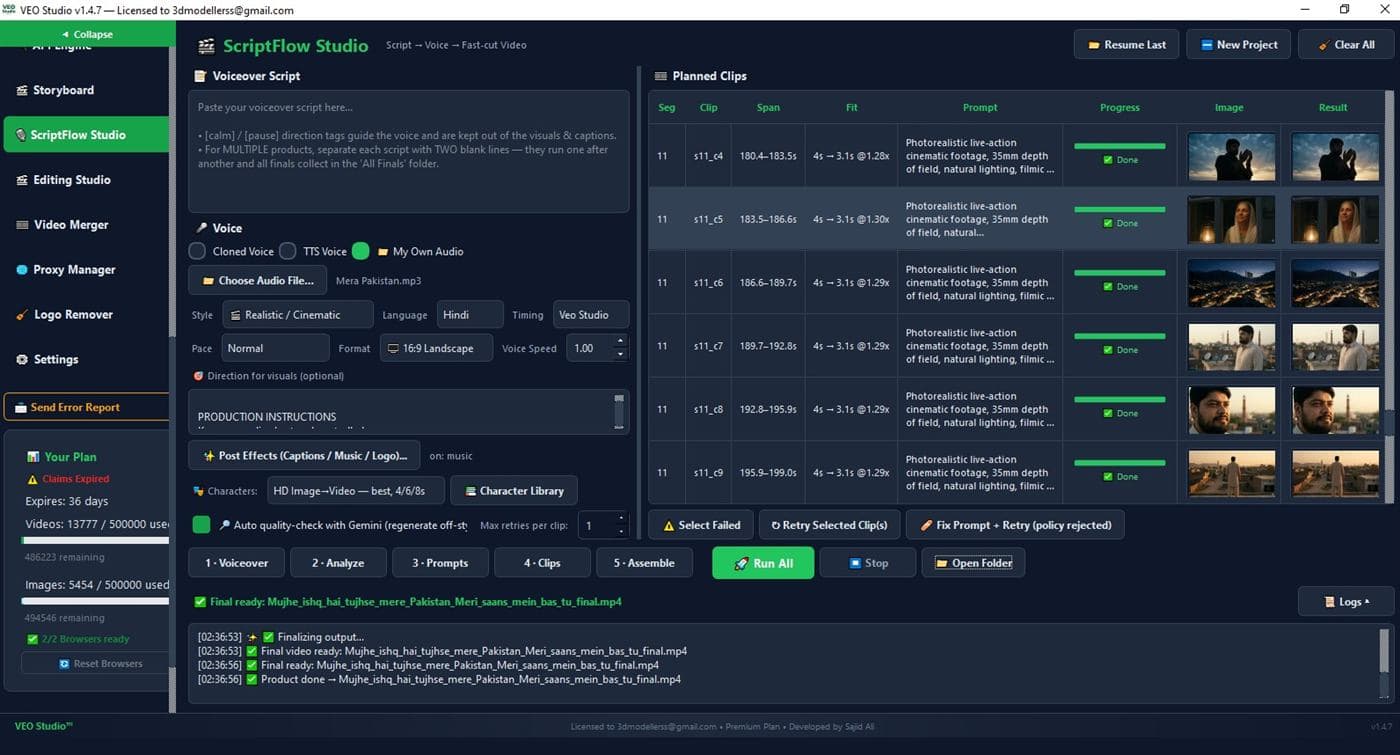Click the Storyboard icon in sidebar
The height and width of the screenshot is (755, 1400).
22,90
